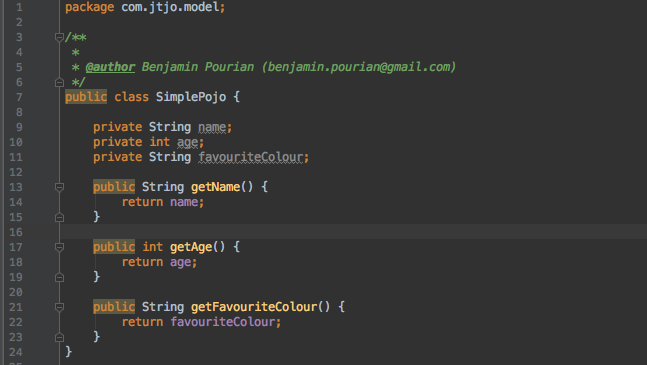
Task: Click the favouriteColour field on line 11
Action: (x=251, y=157)
